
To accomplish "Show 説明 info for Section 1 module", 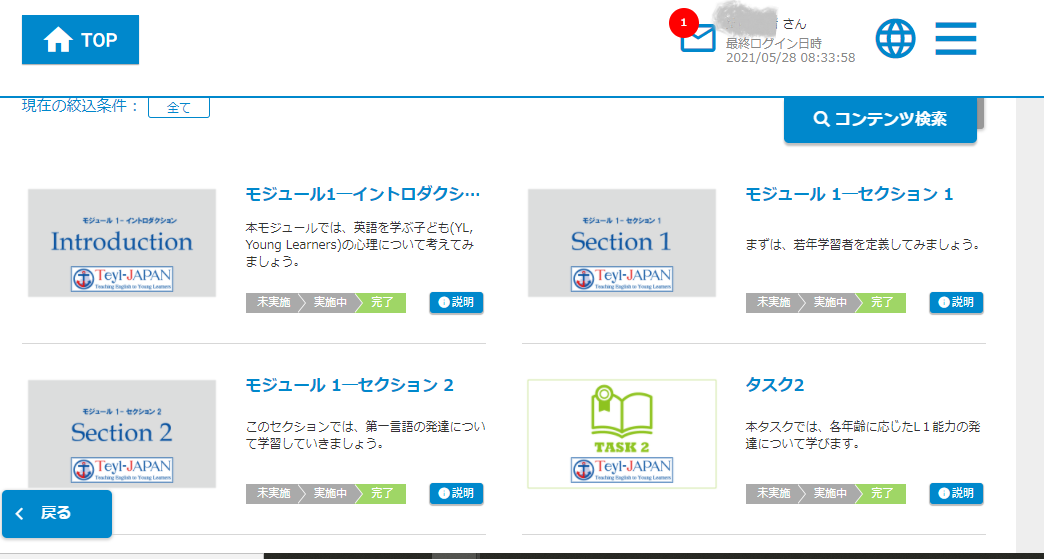I will click(956, 302).
